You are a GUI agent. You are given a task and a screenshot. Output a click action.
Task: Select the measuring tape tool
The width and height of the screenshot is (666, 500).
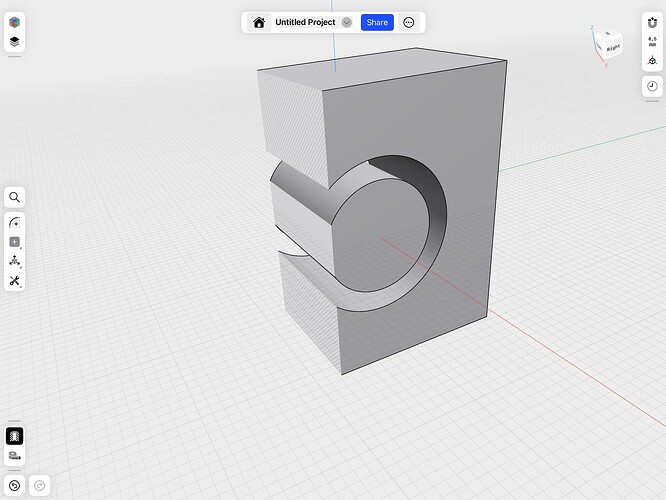point(14,456)
